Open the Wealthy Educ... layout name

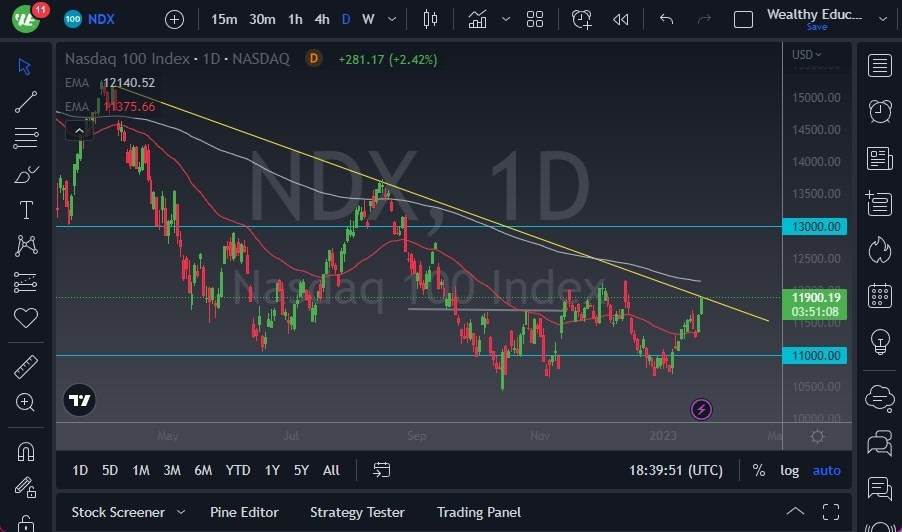pos(814,14)
